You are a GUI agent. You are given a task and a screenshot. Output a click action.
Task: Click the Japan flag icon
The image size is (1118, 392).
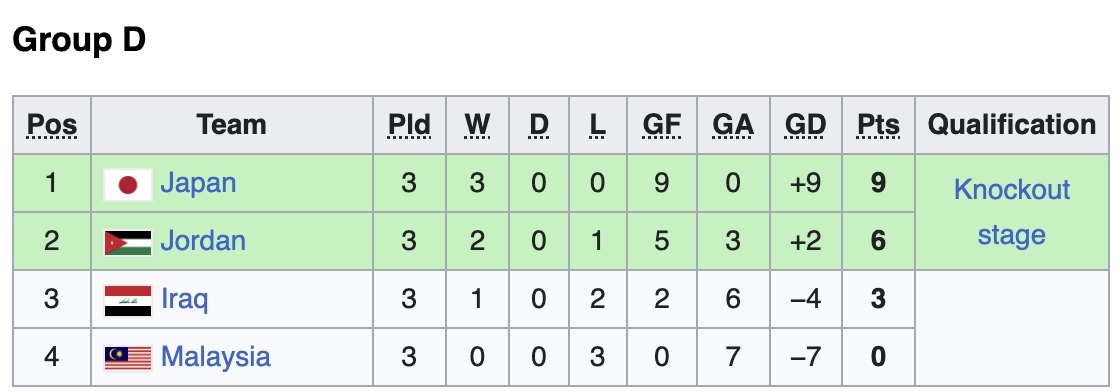[x=128, y=185]
